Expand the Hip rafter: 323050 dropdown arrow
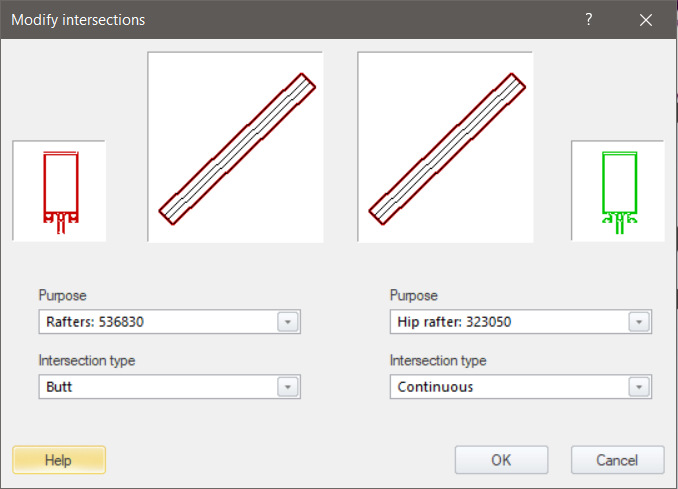The width and height of the screenshot is (678, 489). 639,322
